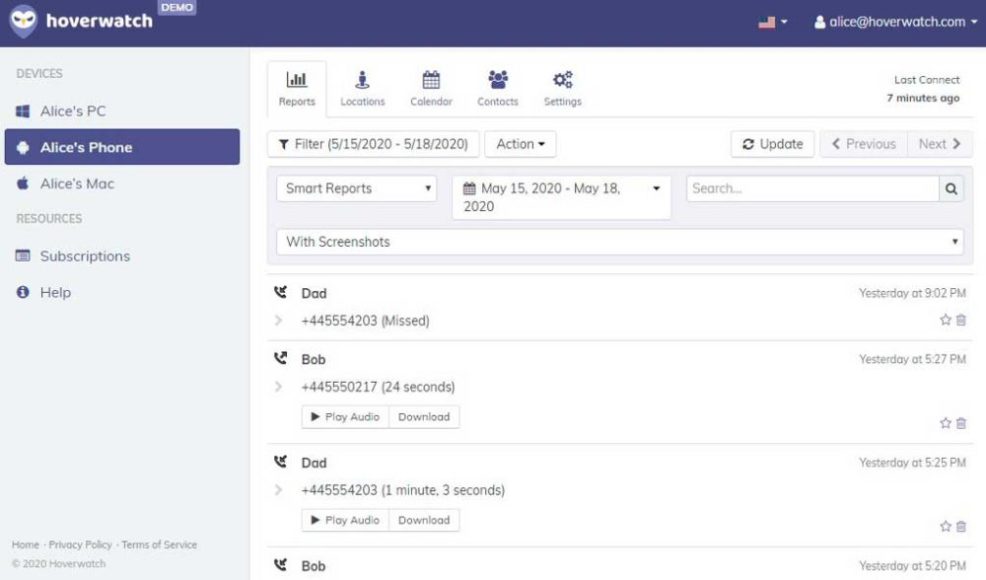Open the language flag dropdown

point(772,22)
